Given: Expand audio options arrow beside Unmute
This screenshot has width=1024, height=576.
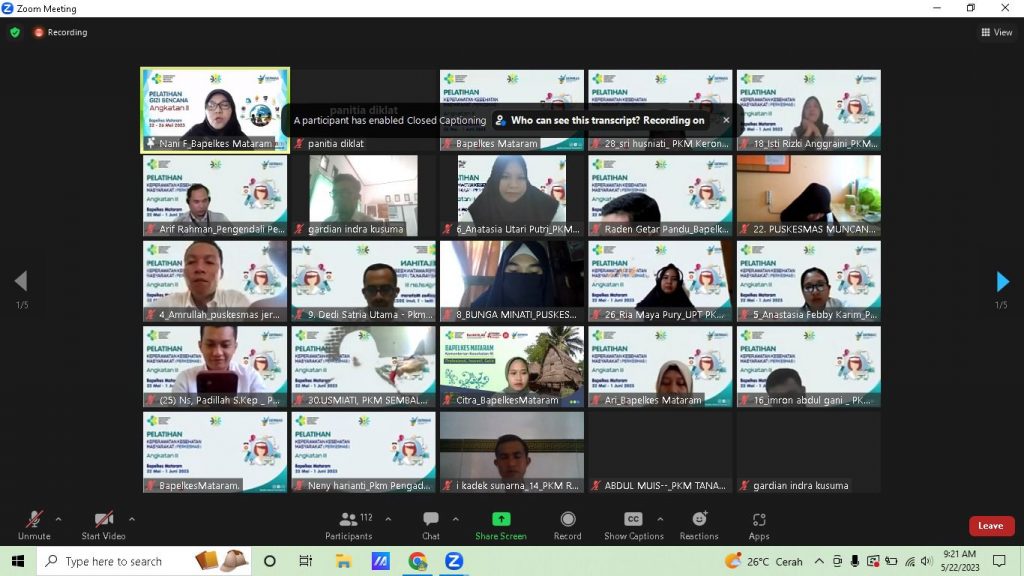Looking at the screenshot, I should click(x=58, y=519).
